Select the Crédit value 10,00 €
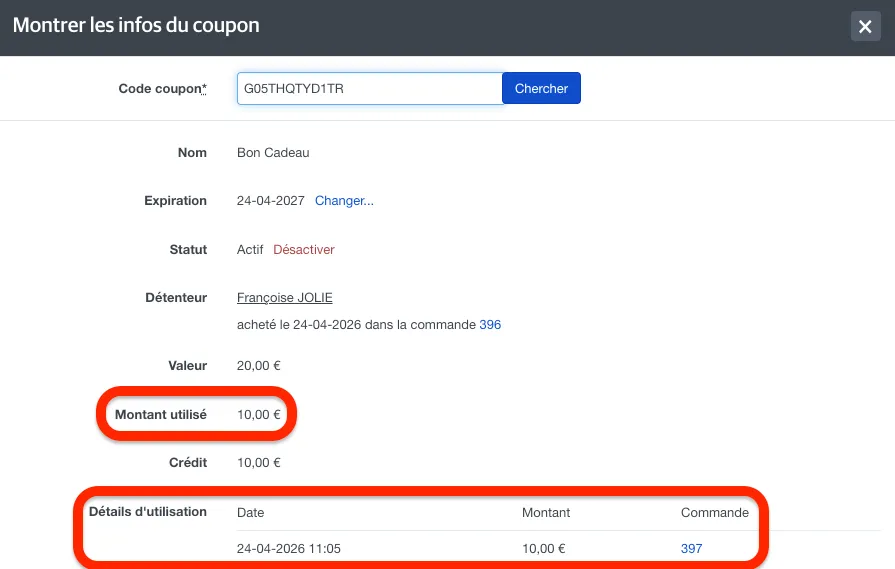 pyautogui.click(x=259, y=463)
